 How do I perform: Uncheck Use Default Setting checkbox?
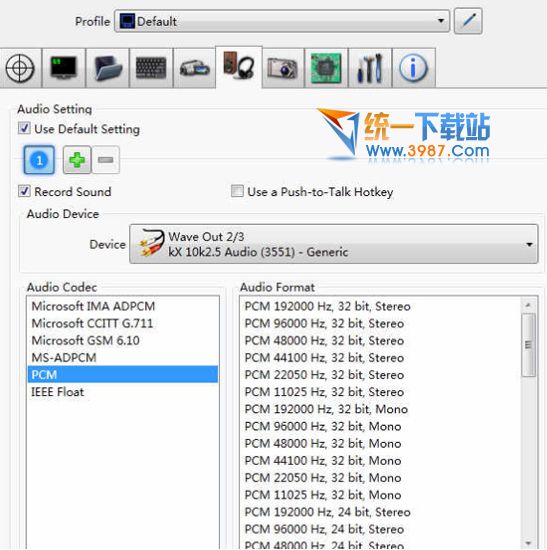[x=24, y=128]
